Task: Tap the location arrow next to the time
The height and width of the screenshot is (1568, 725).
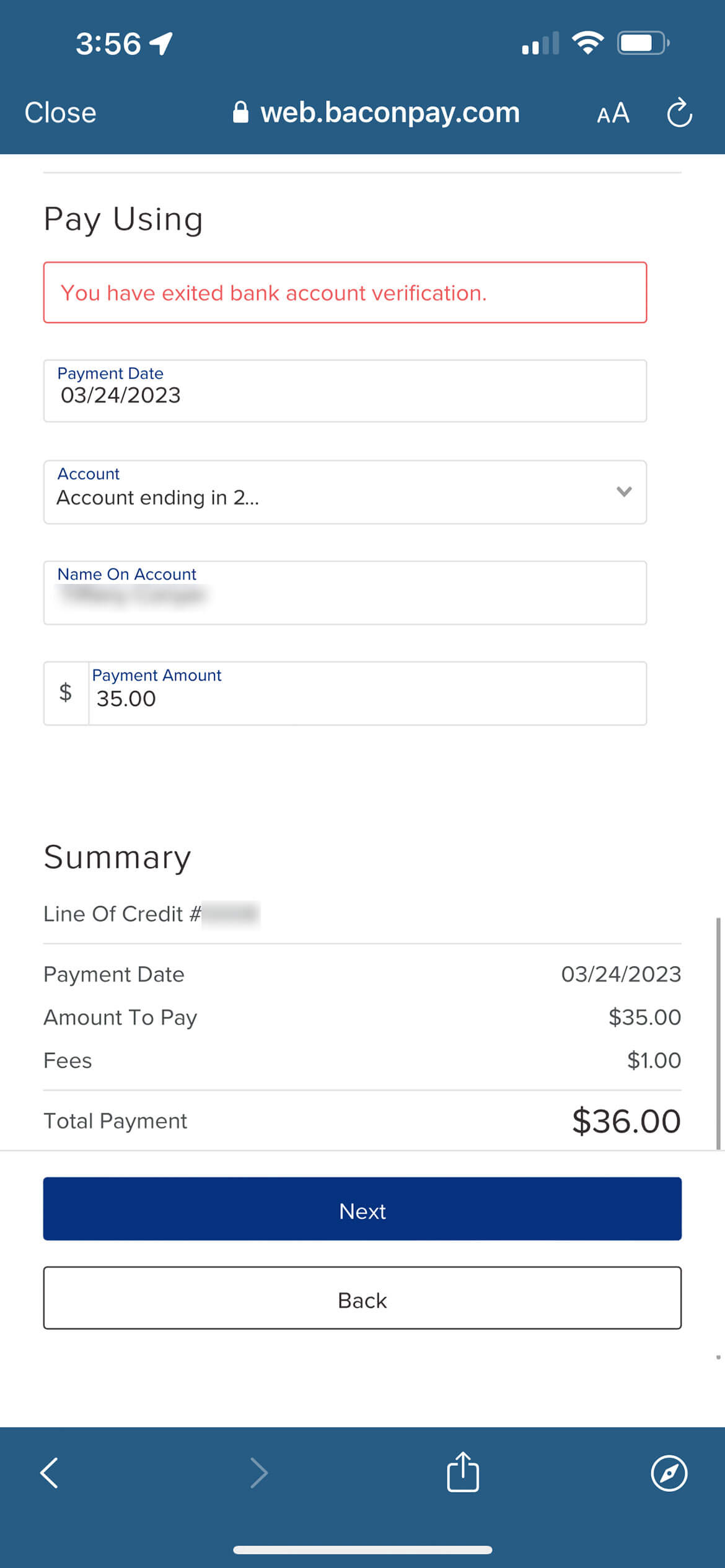Action: tap(162, 43)
